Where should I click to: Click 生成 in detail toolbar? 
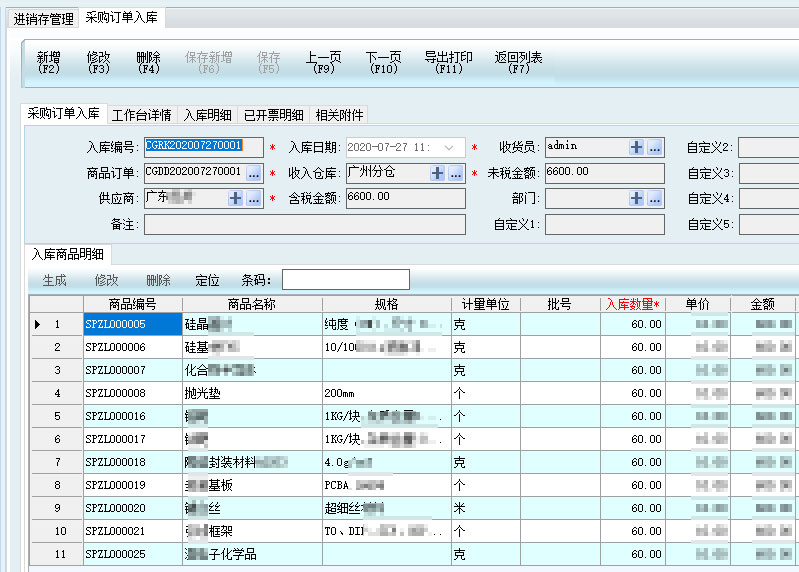pos(55,280)
